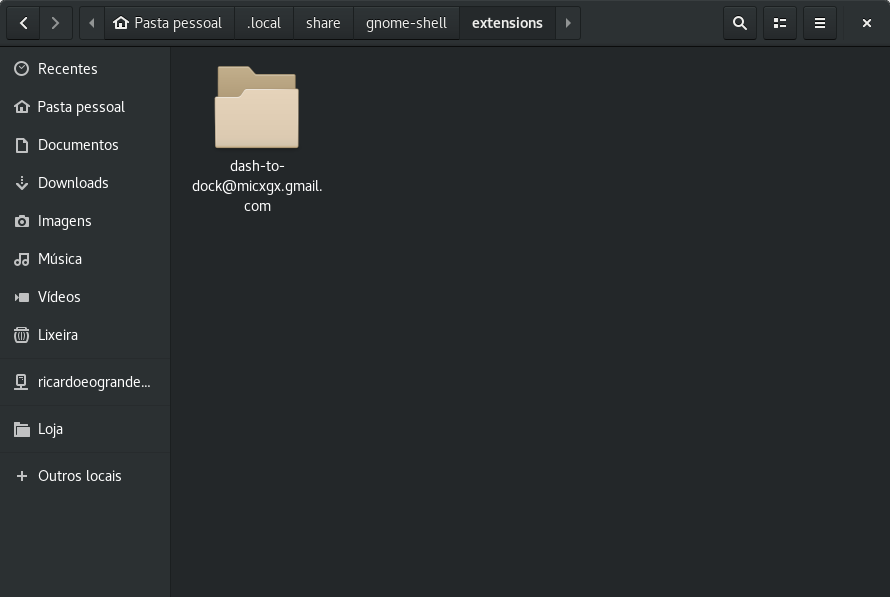Switch to list view layout

(780, 23)
